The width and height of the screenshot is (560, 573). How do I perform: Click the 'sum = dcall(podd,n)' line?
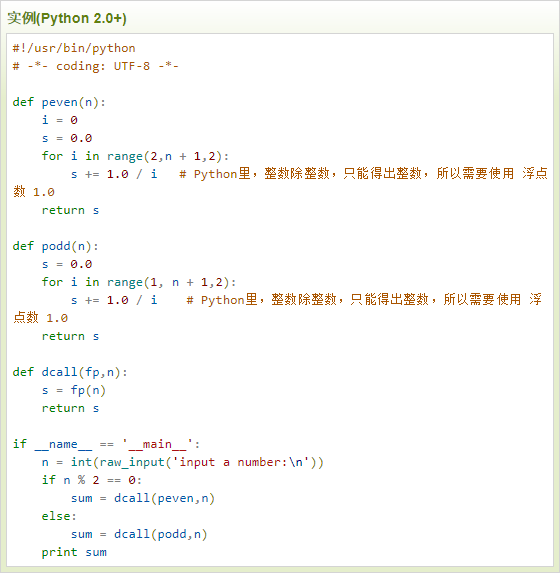[x=139, y=534]
